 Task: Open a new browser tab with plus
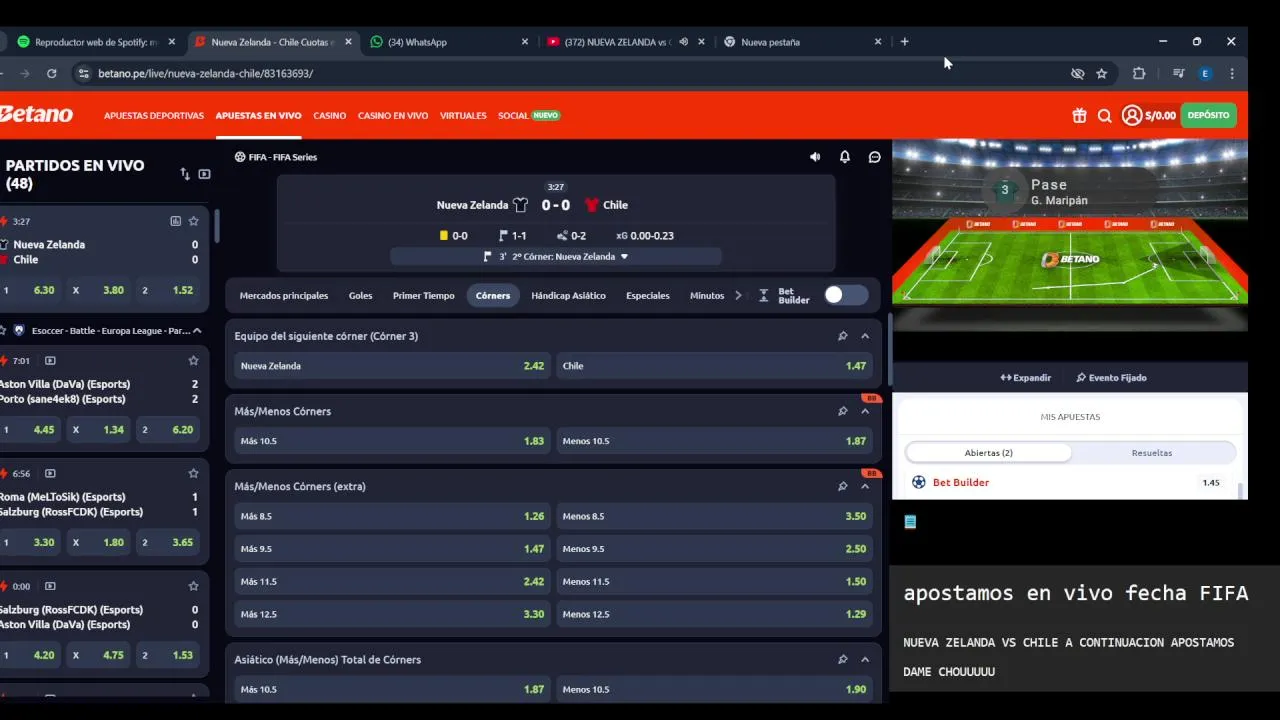tap(905, 42)
